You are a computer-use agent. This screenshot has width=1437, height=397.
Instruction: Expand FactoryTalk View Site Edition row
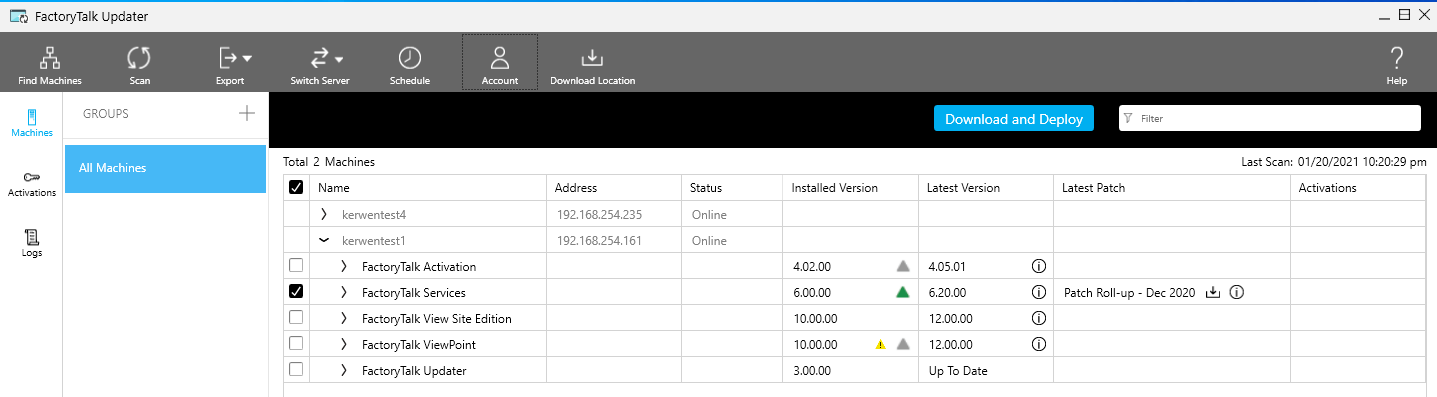click(344, 318)
